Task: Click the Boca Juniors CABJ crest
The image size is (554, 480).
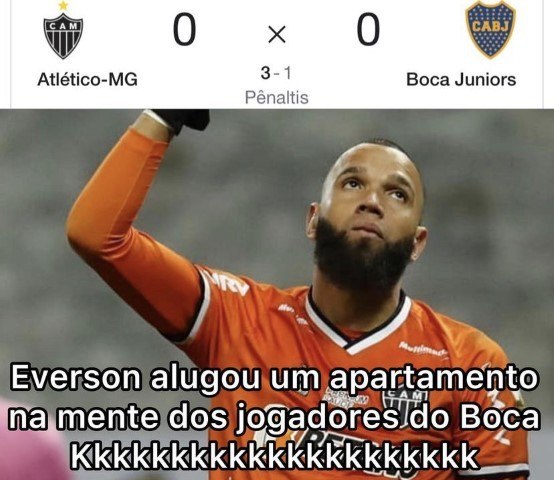Action: (489, 29)
